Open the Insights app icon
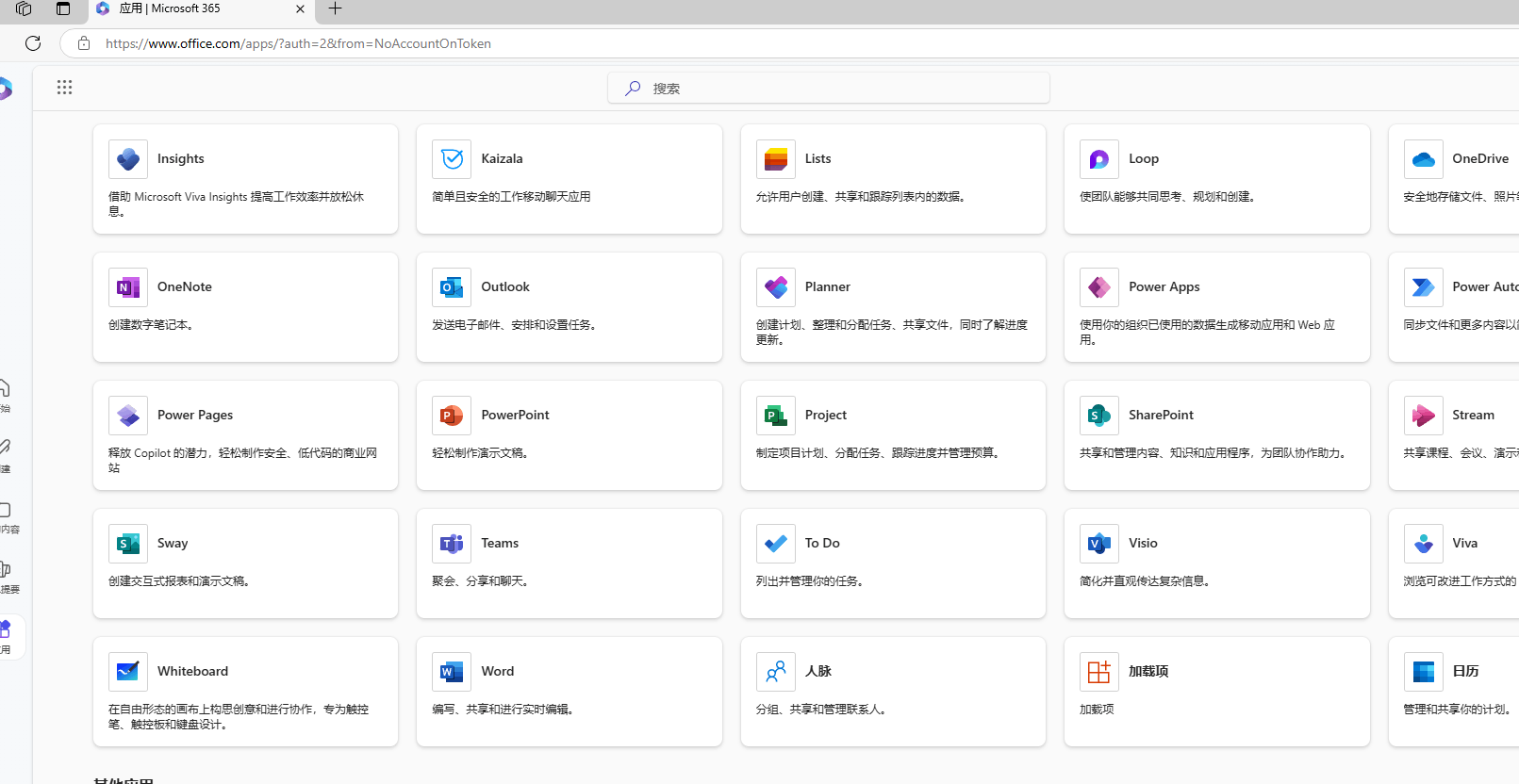Image resolution: width=1519 pixels, height=784 pixels. pyautogui.click(x=128, y=159)
